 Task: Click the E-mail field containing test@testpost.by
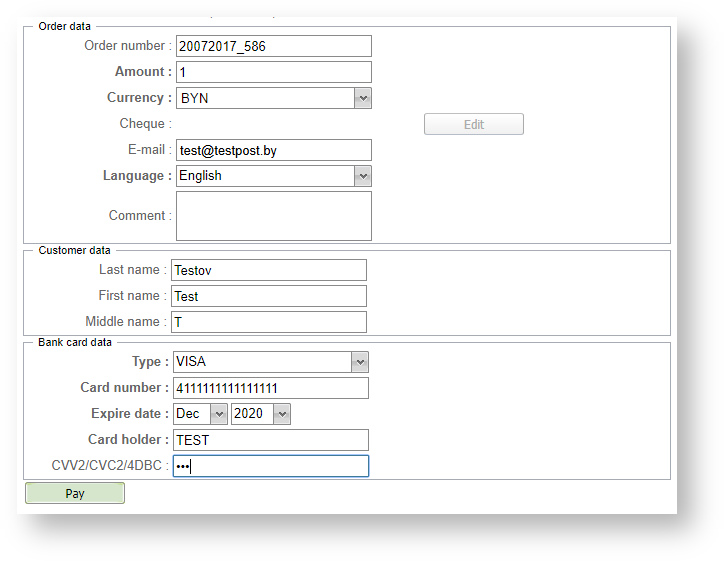(x=273, y=150)
